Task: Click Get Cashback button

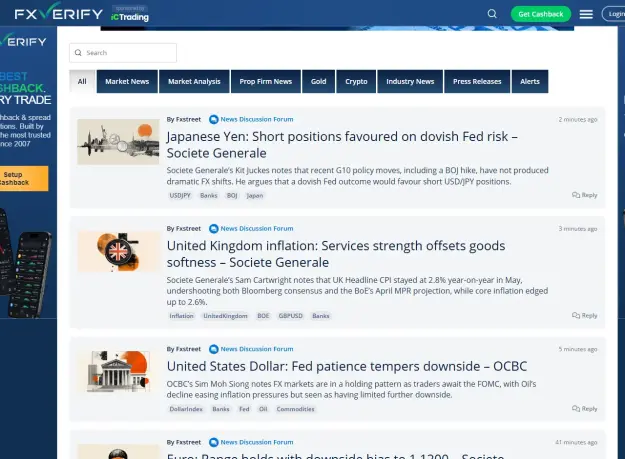Action: 541,14
